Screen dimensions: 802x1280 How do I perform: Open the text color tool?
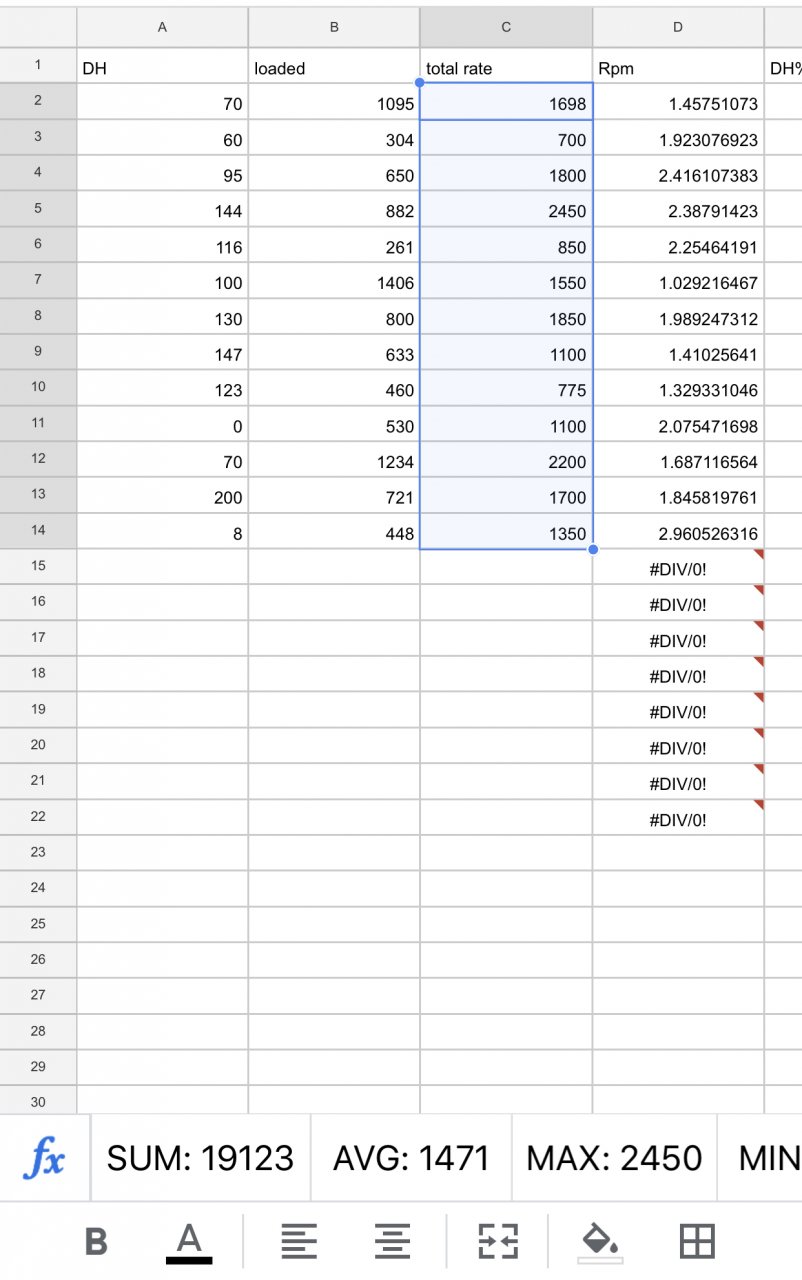189,1243
